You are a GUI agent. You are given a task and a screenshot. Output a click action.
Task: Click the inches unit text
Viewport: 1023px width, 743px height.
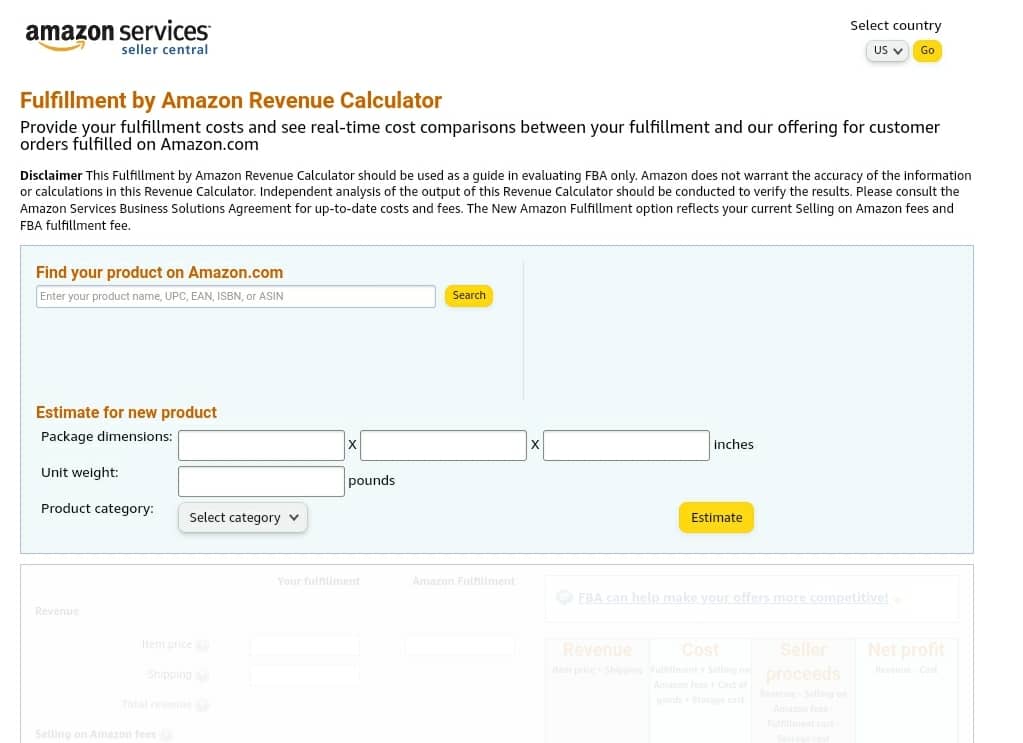coord(733,445)
